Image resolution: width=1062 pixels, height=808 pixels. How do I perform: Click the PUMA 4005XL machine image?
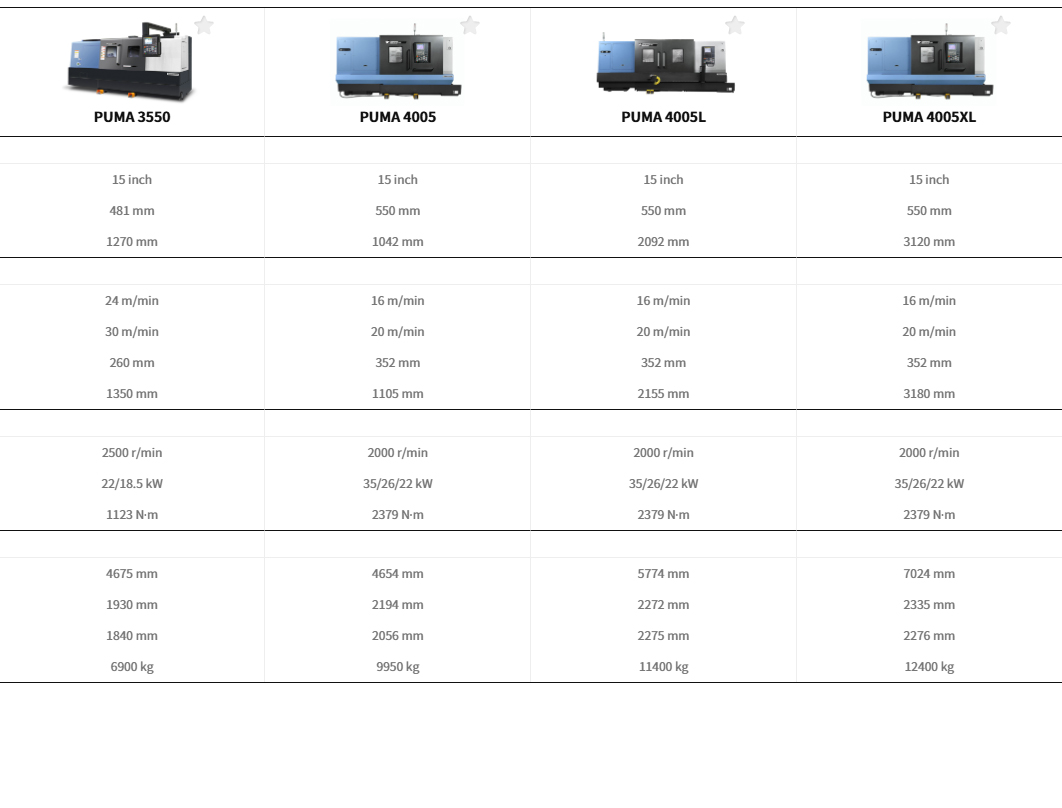tap(929, 61)
